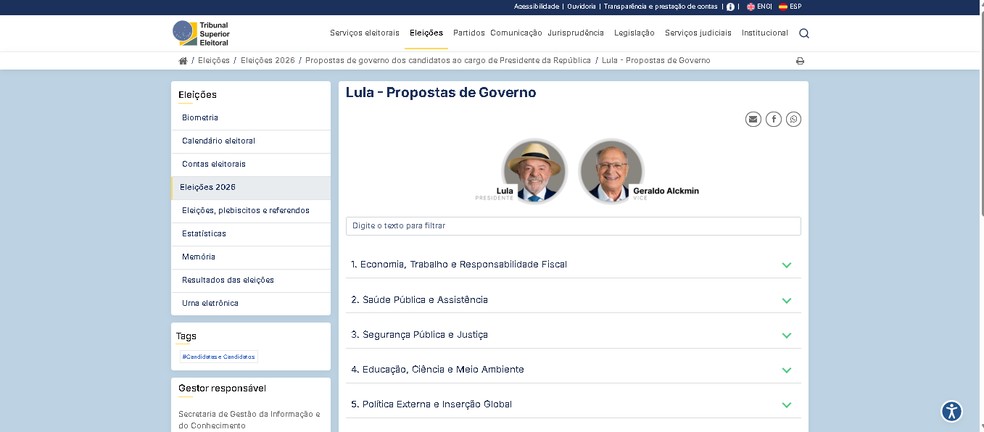Open Partidos menu

pyautogui.click(x=469, y=33)
